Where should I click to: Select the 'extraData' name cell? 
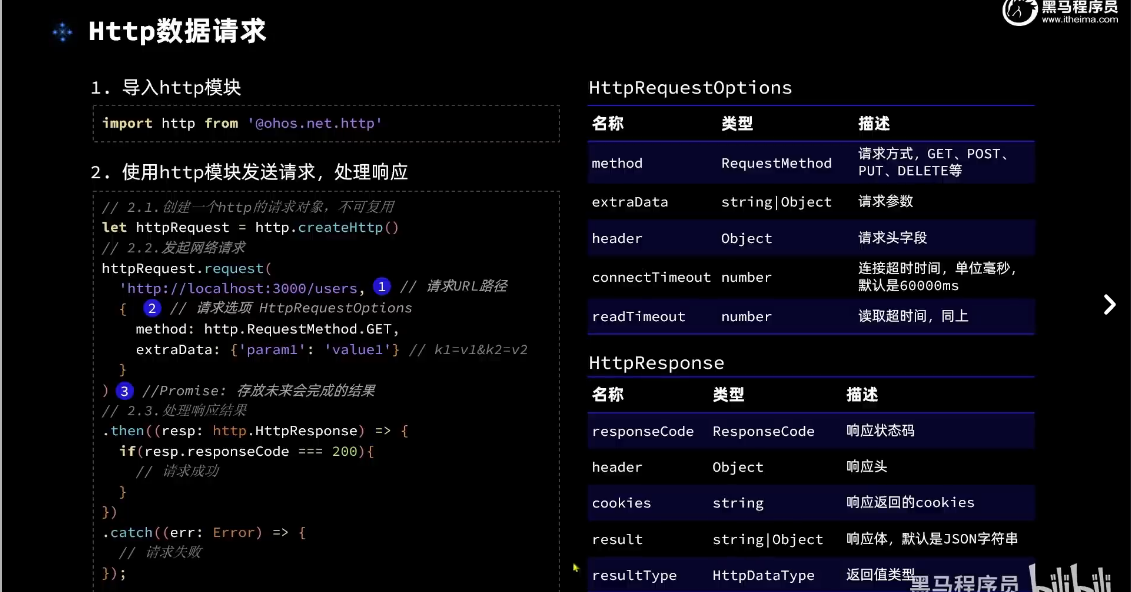click(x=630, y=203)
